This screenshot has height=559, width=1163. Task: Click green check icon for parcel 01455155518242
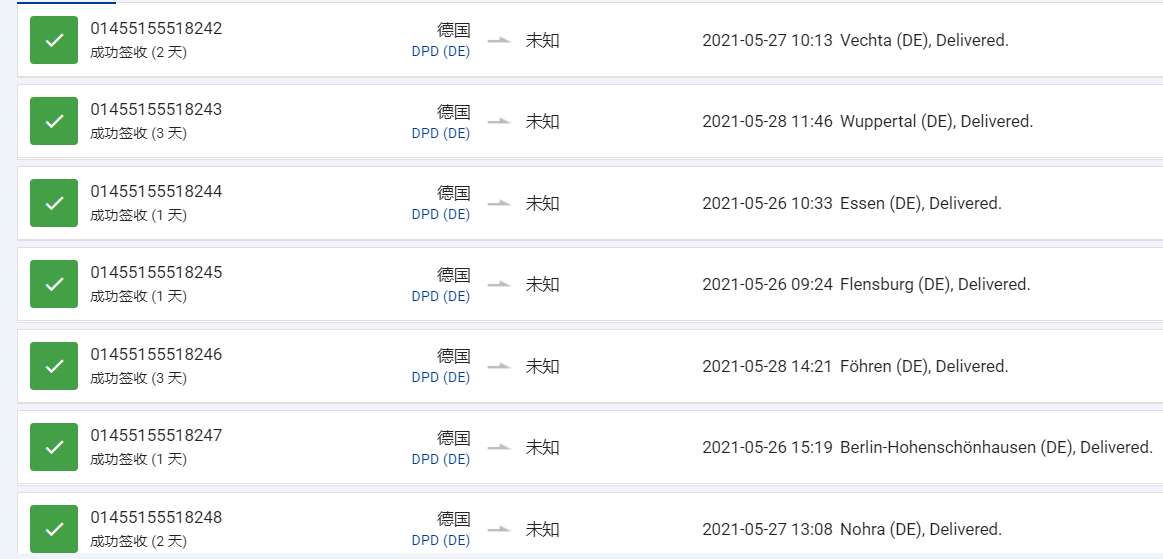pos(54,40)
